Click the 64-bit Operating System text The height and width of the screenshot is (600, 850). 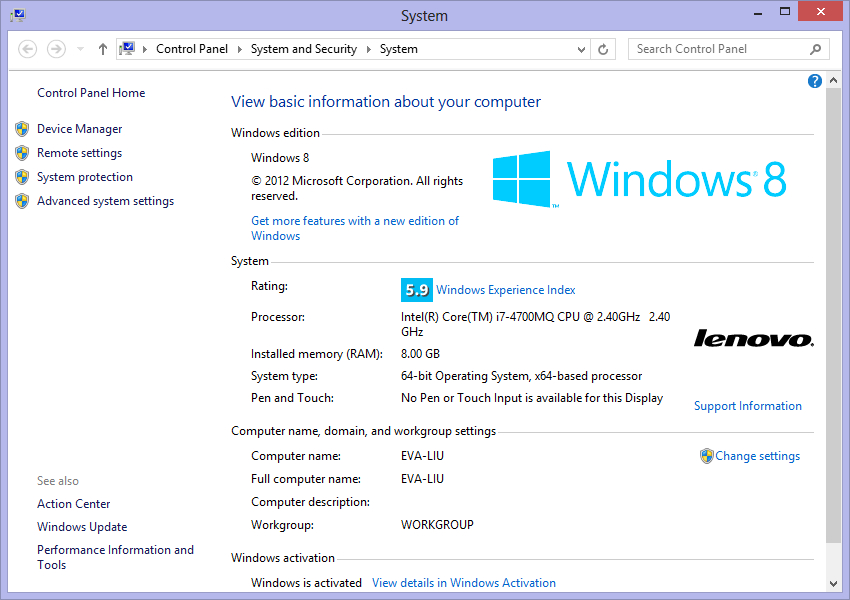[x=521, y=376]
